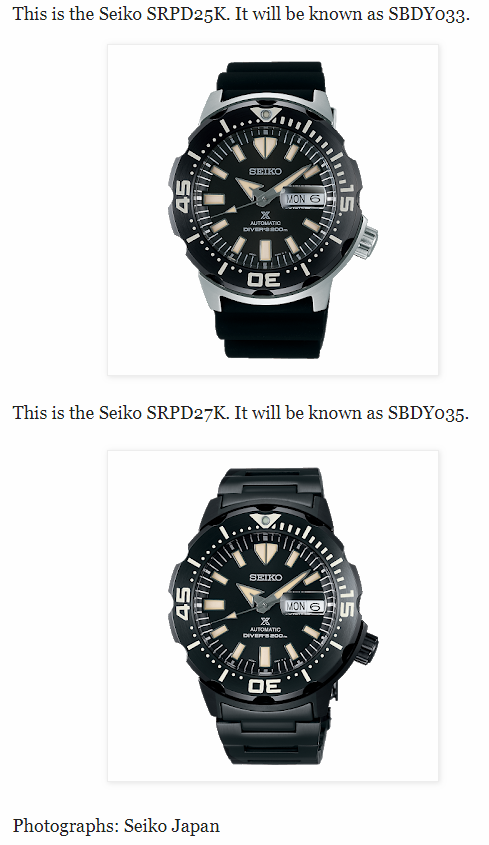Image resolution: width=489 pixels, height=845 pixels.
Task: Click the 15 bezel marker on first watch
Action: 346,197
